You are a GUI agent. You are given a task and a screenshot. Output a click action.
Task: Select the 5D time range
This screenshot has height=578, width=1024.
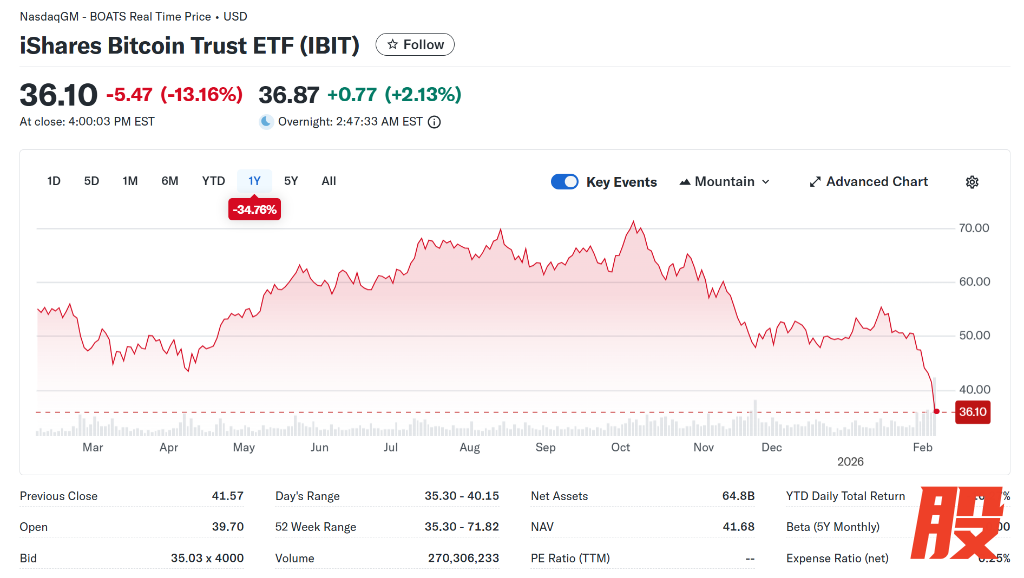tap(92, 181)
